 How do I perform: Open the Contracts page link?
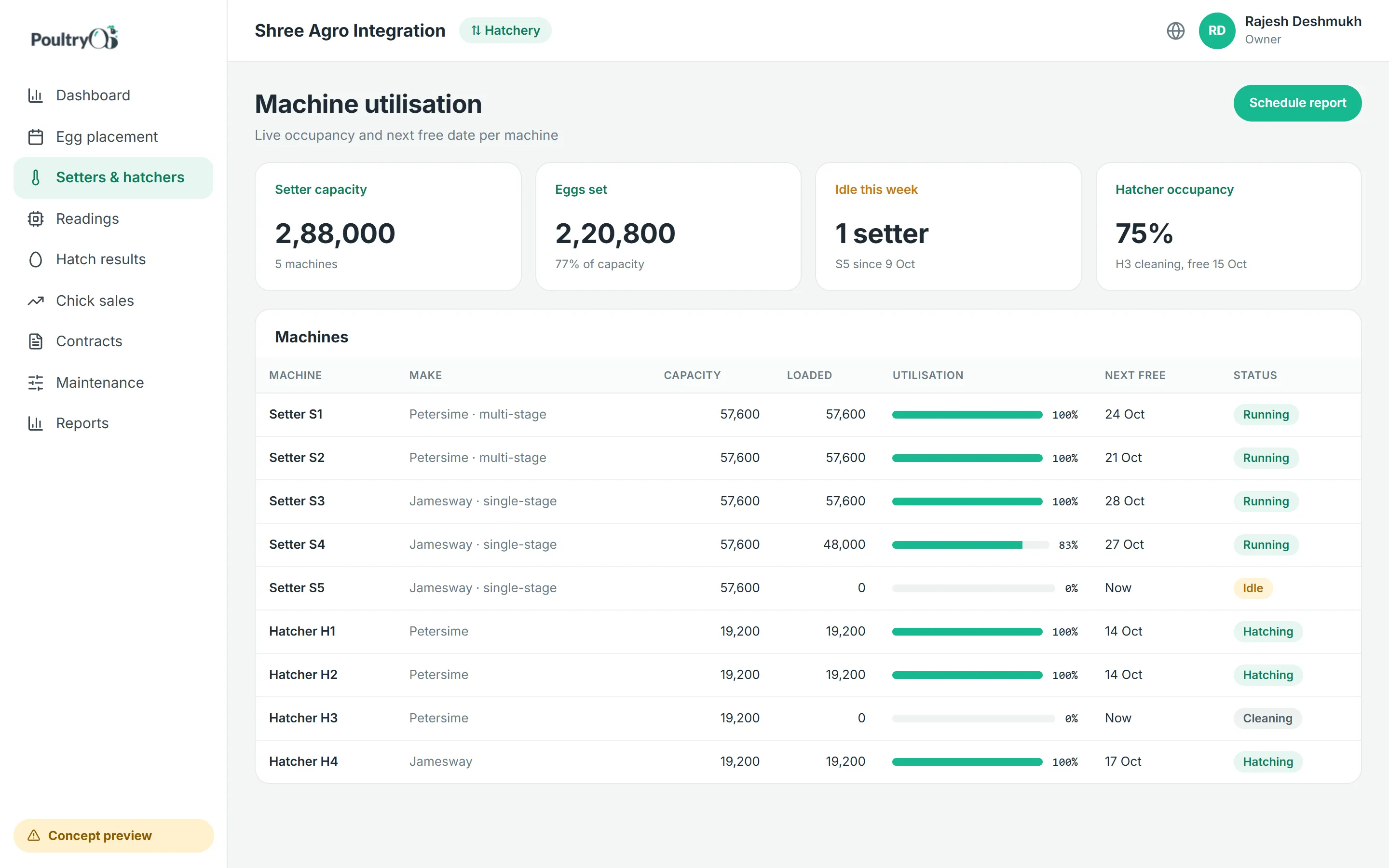[113, 341]
